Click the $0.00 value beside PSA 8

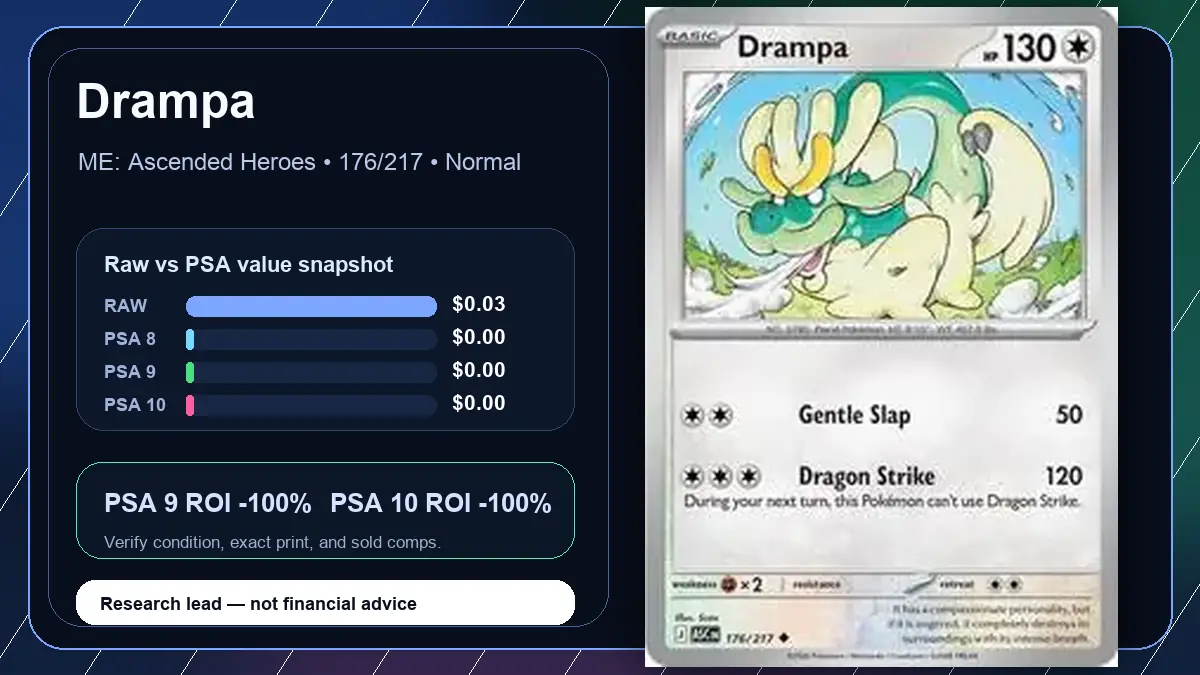tap(479, 337)
